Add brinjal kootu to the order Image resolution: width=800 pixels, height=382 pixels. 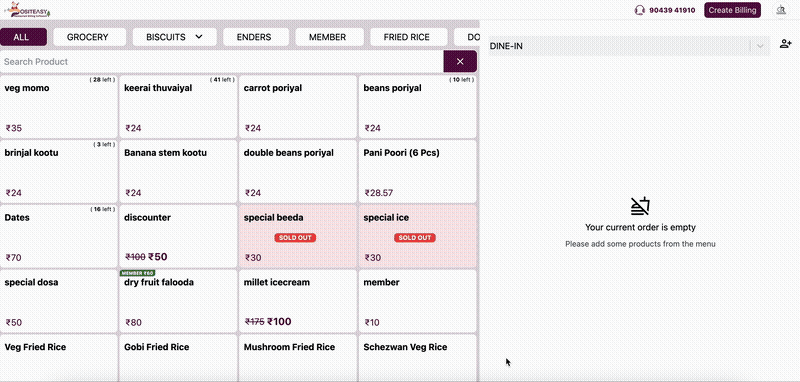[x=59, y=171]
